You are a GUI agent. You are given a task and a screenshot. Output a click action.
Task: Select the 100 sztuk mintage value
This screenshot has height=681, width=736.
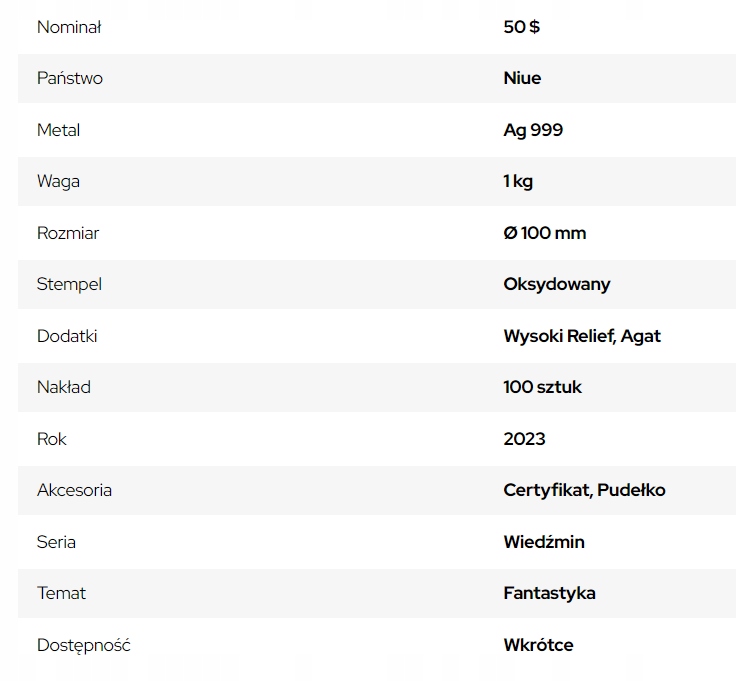click(x=542, y=387)
